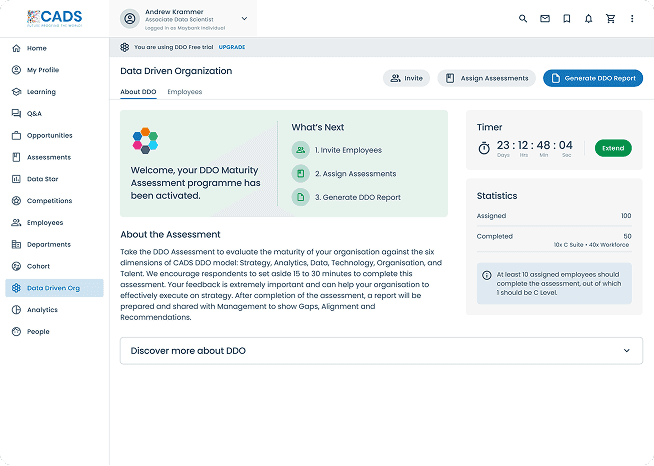This screenshot has width=654, height=466.
Task: Go to Competitions in the sidebar
Action: [x=49, y=201]
